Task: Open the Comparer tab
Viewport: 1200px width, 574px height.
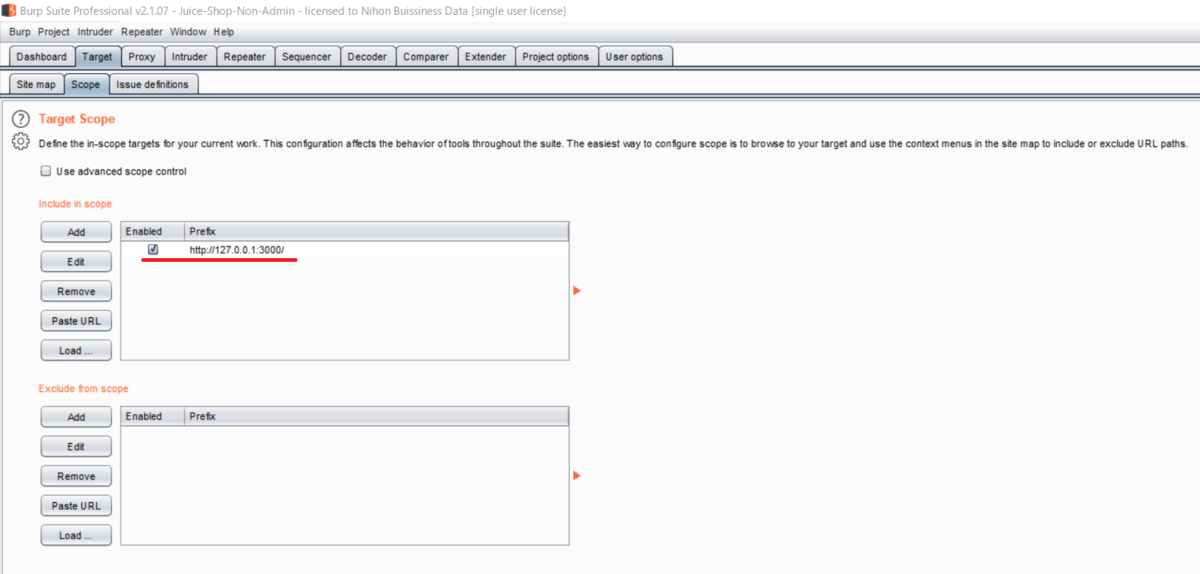Action: point(426,57)
